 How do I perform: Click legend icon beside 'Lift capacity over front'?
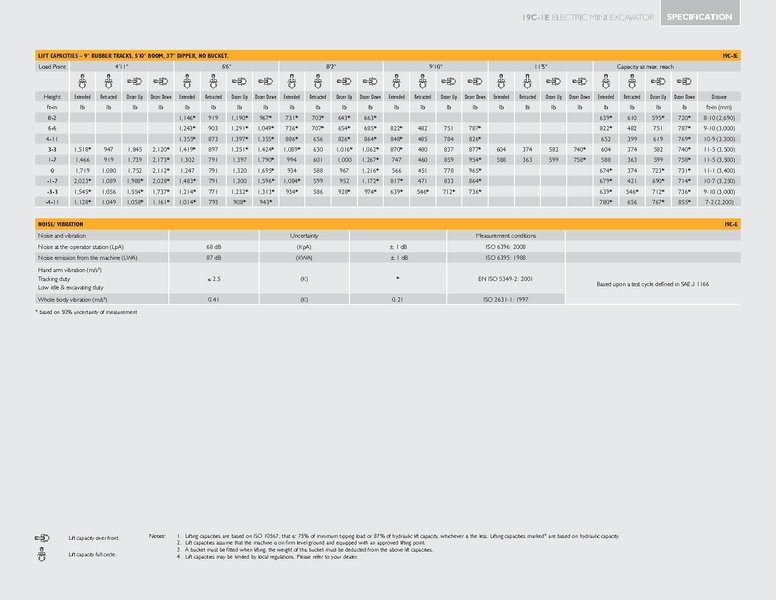click(x=43, y=538)
